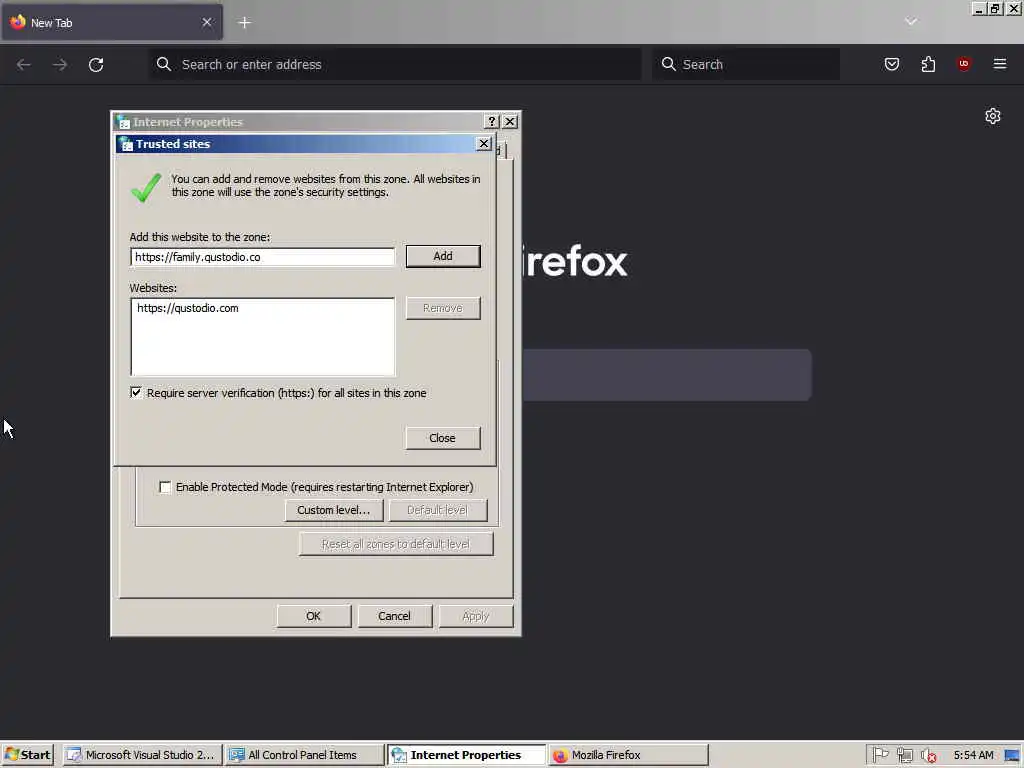Close the Trusted sites dialog via X
Image resolution: width=1024 pixels, height=768 pixels.
[x=483, y=144]
